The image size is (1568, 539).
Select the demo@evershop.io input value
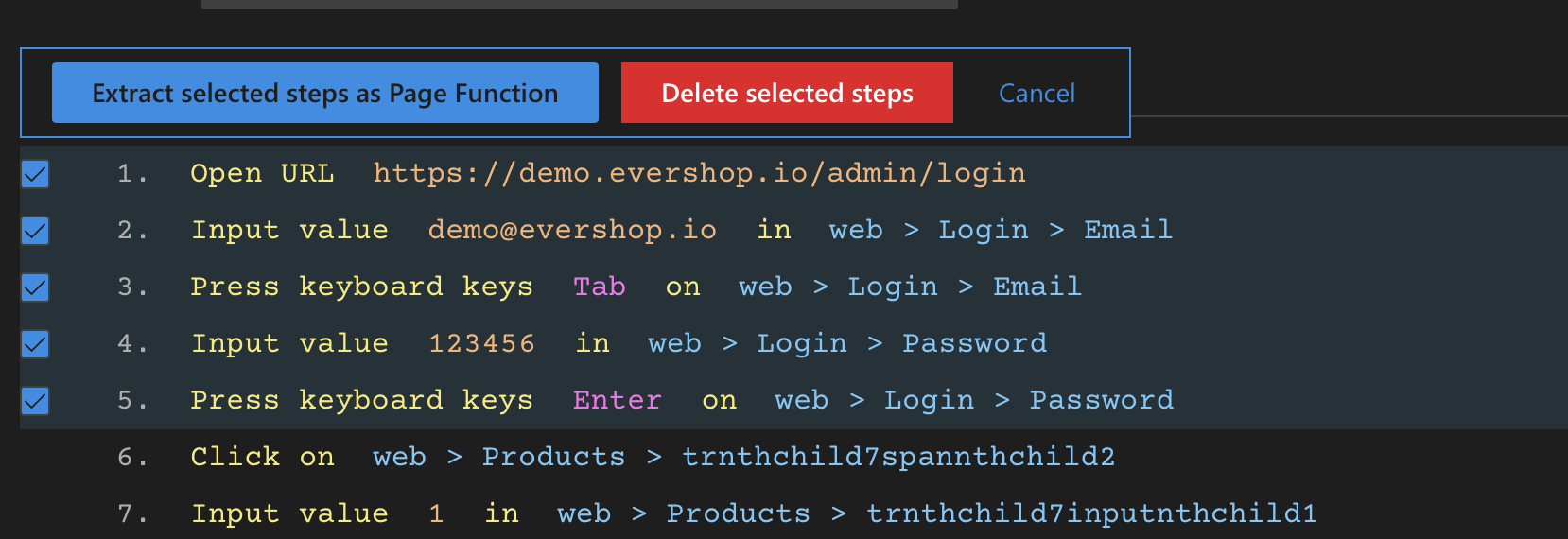click(x=572, y=230)
